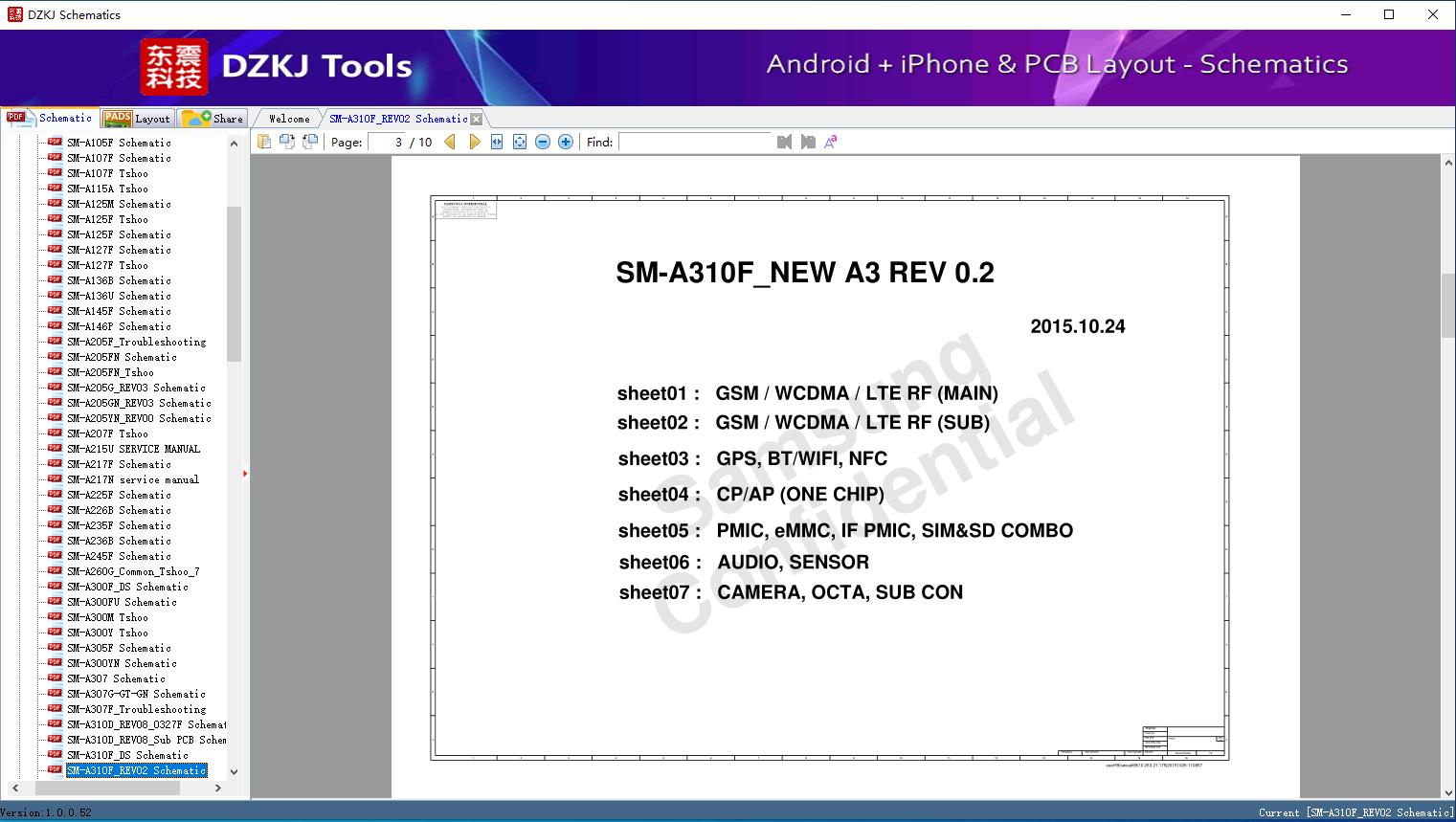Click the DZKJ Tools logo
The image size is (1456, 822).
pyautogui.click(x=278, y=66)
